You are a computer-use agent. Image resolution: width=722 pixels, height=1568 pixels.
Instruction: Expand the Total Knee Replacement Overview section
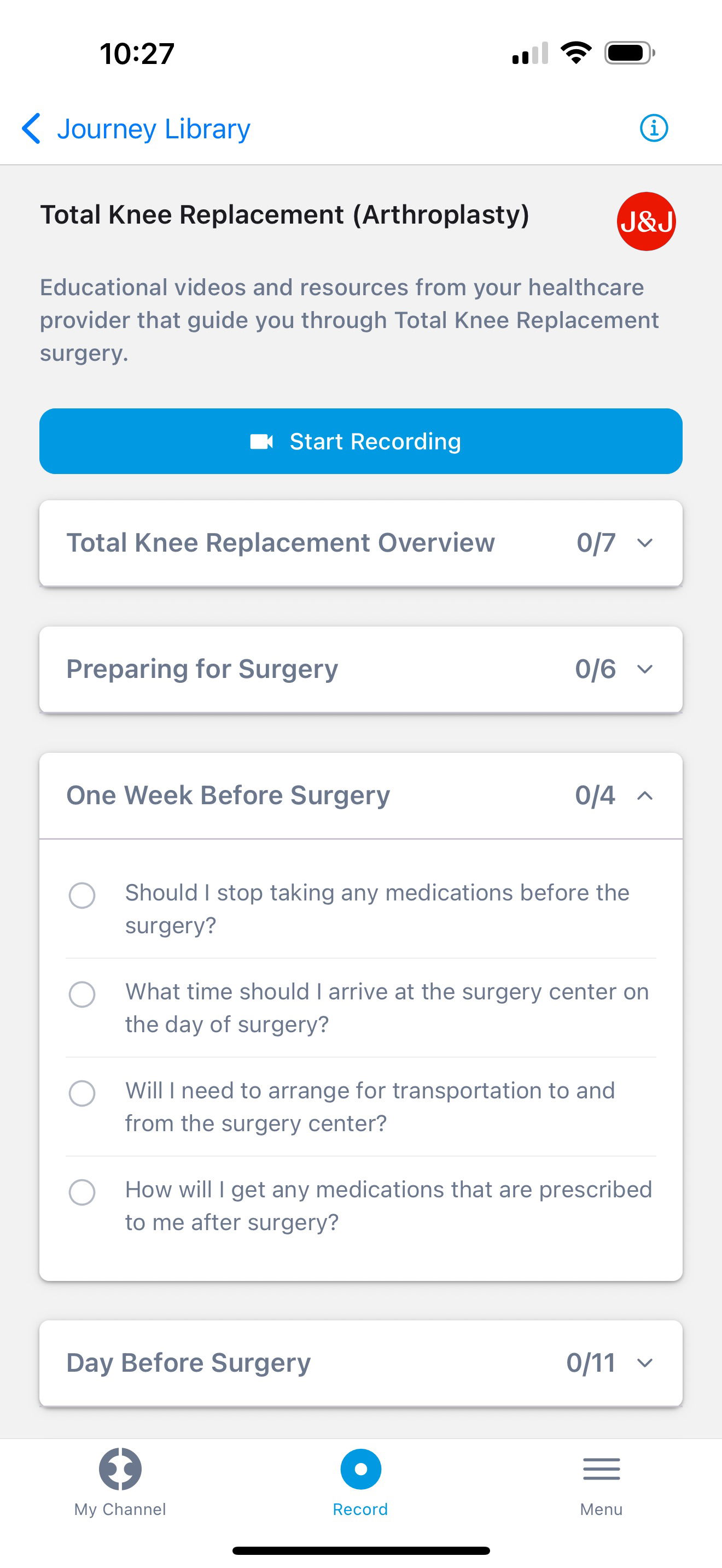(x=361, y=543)
